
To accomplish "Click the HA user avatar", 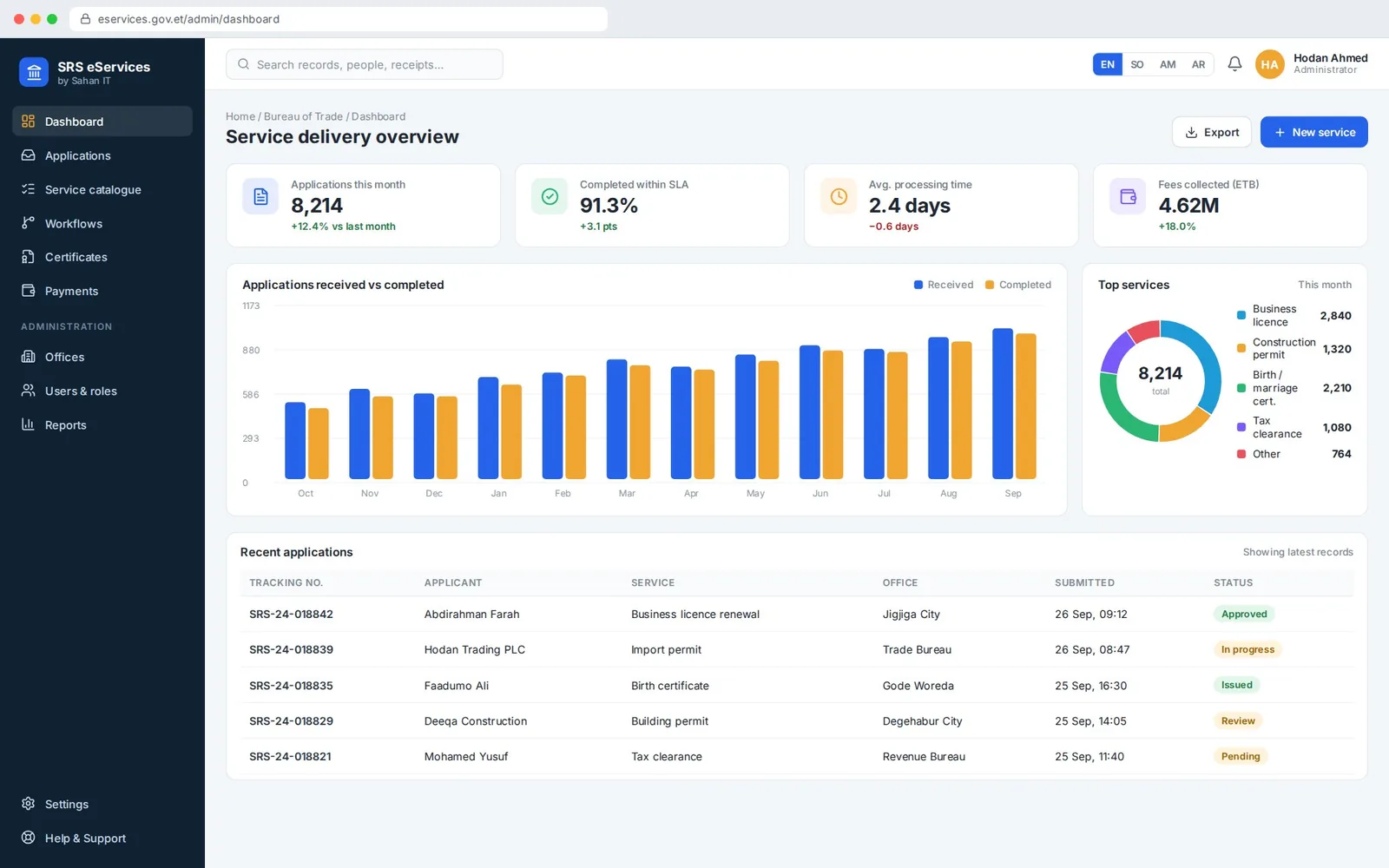I will pyautogui.click(x=1269, y=64).
